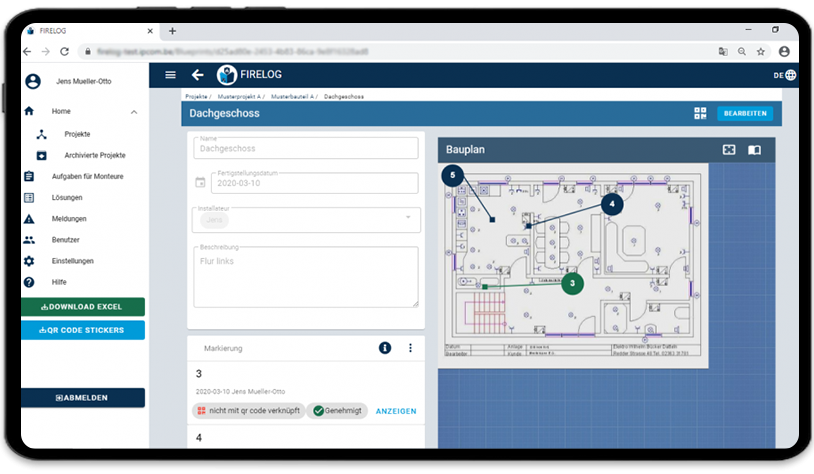This screenshot has width=814, height=474.
Task: Click the info icon in Markierung header
Action: (x=385, y=348)
